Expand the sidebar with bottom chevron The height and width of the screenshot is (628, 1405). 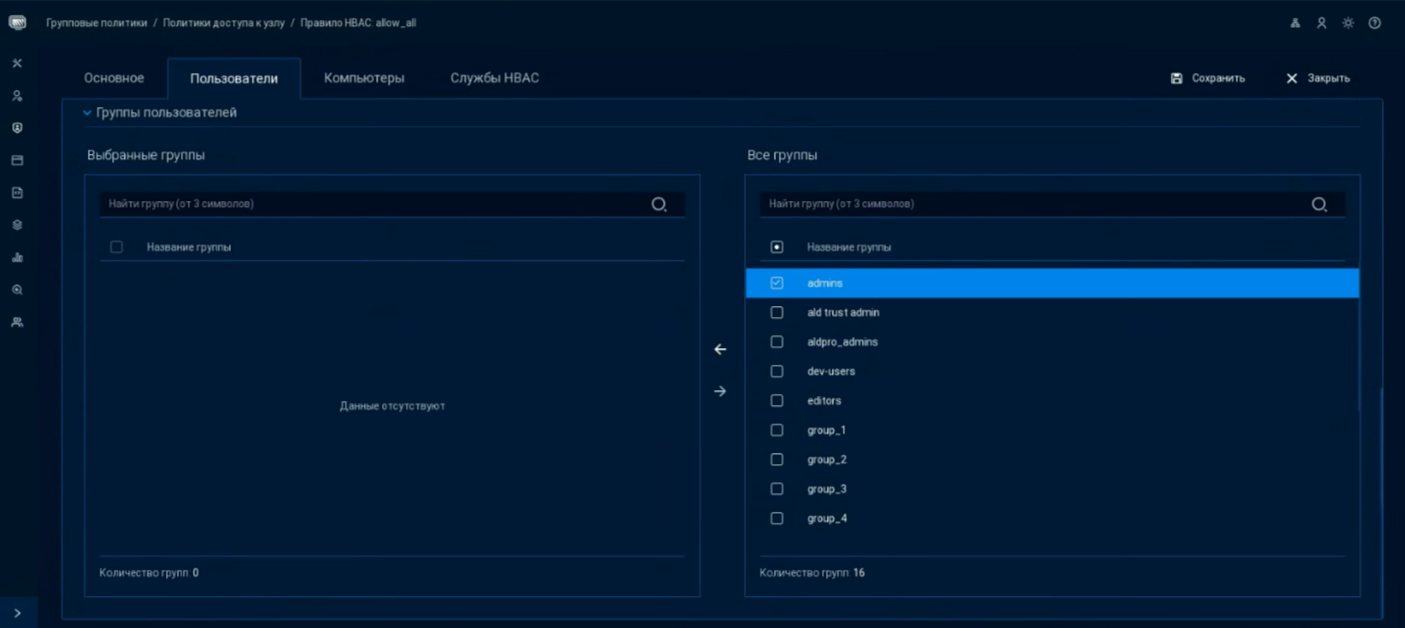pyautogui.click(x=17, y=613)
